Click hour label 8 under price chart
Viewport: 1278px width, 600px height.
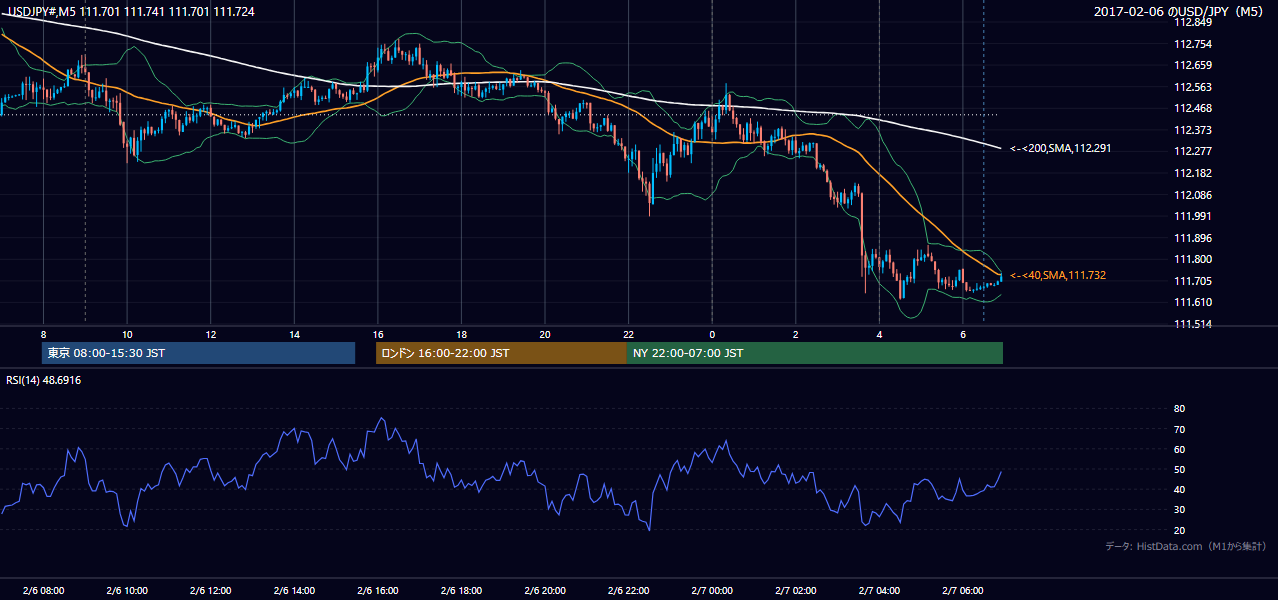43,334
